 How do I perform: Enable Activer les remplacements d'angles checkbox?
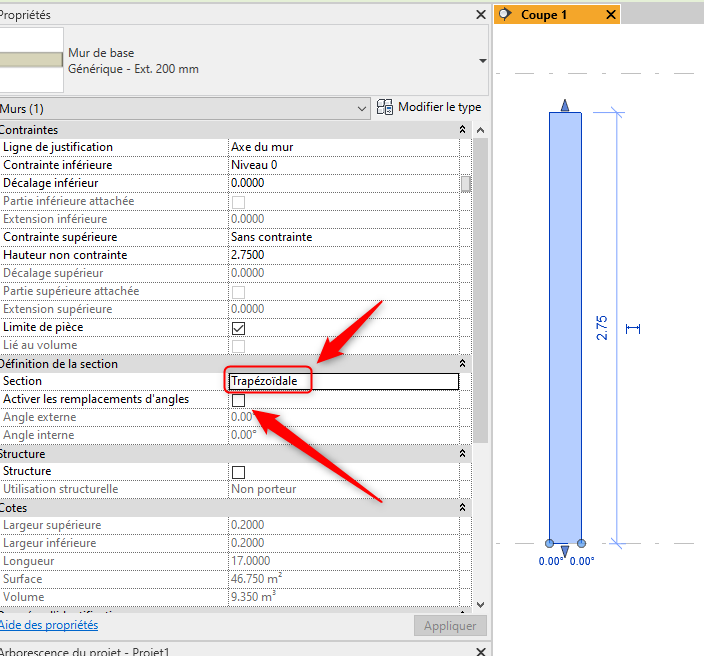pos(238,400)
